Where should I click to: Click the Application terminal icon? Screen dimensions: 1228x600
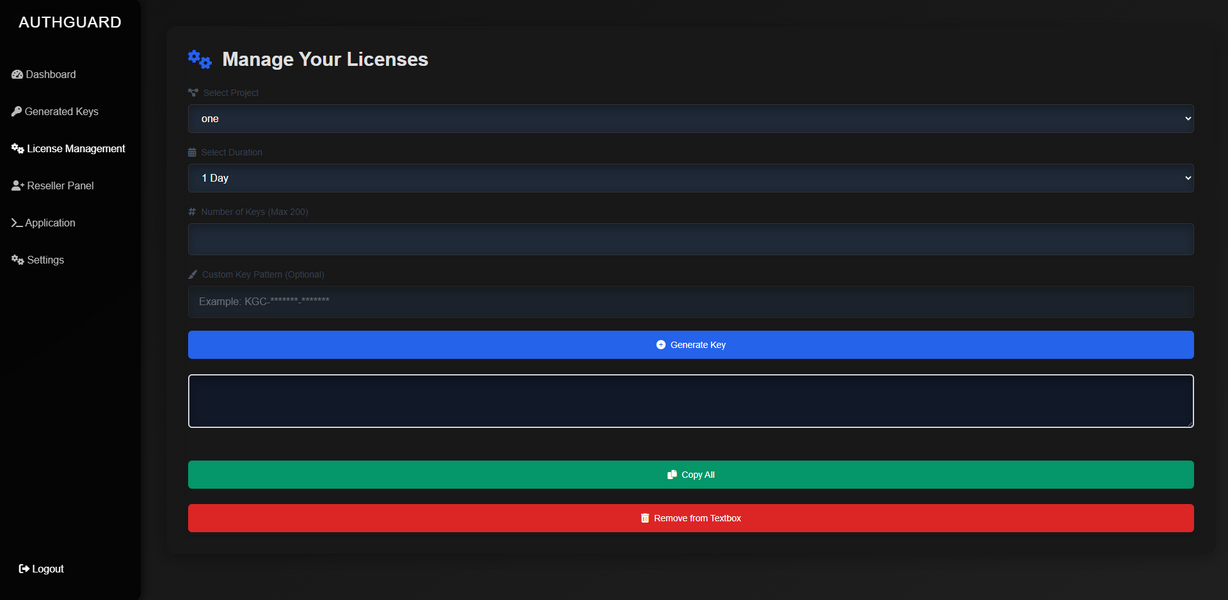[x=16, y=222]
